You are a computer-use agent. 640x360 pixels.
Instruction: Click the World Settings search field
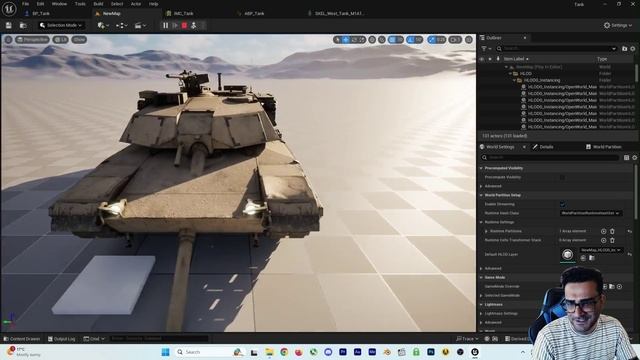[x=551, y=157]
